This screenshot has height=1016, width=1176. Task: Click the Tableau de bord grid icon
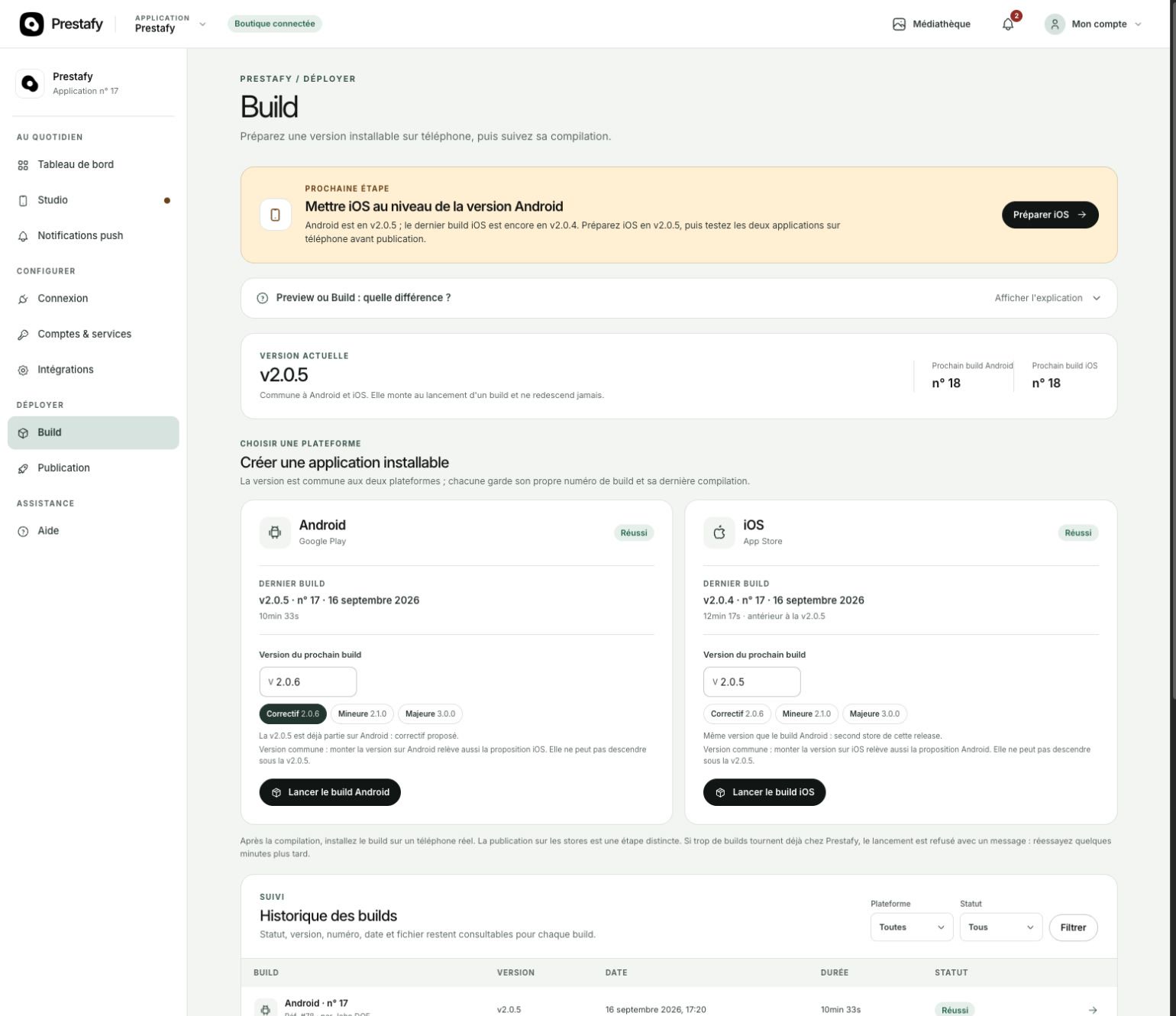click(23, 165)
